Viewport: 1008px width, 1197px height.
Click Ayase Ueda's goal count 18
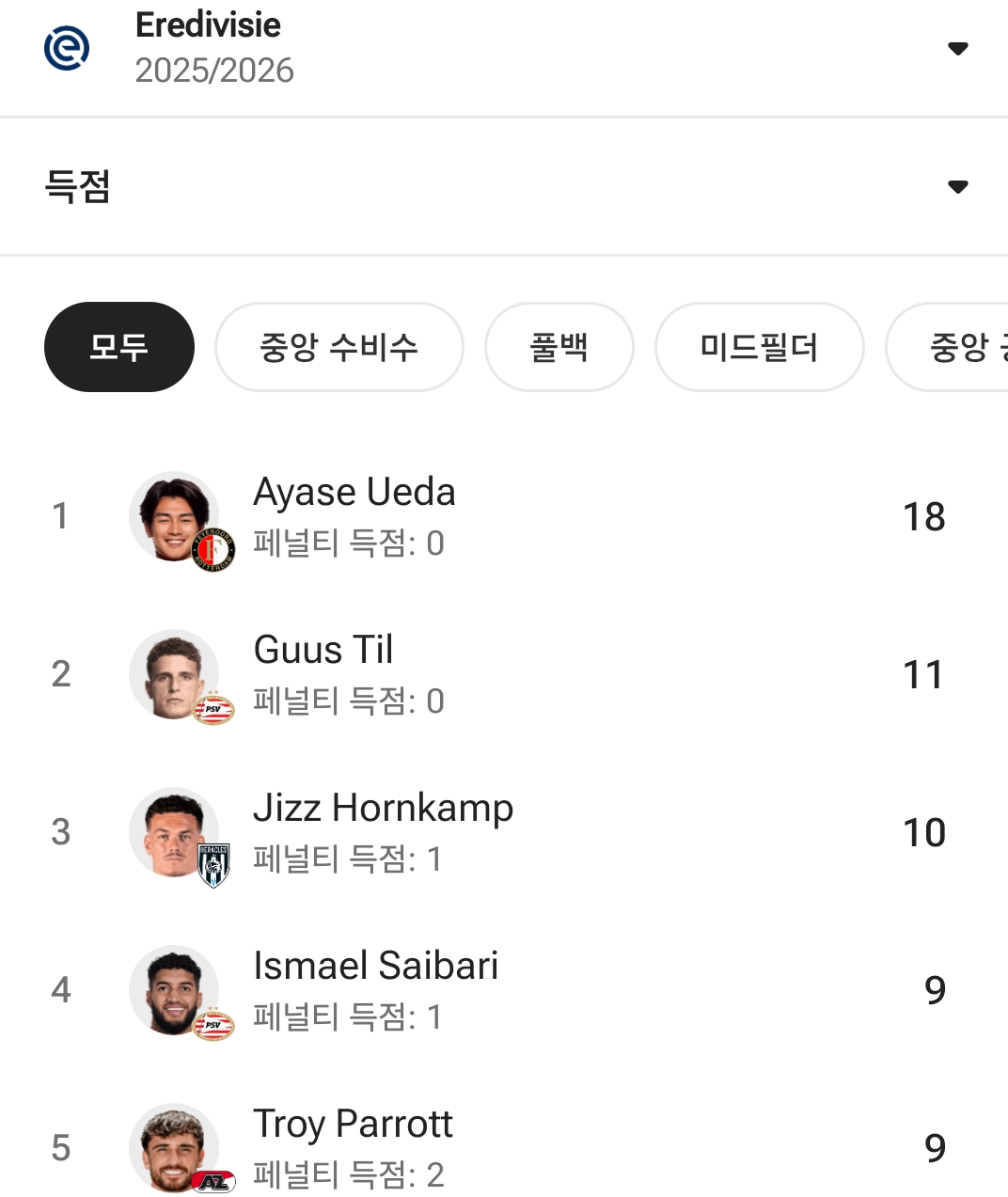pos(923,516)
